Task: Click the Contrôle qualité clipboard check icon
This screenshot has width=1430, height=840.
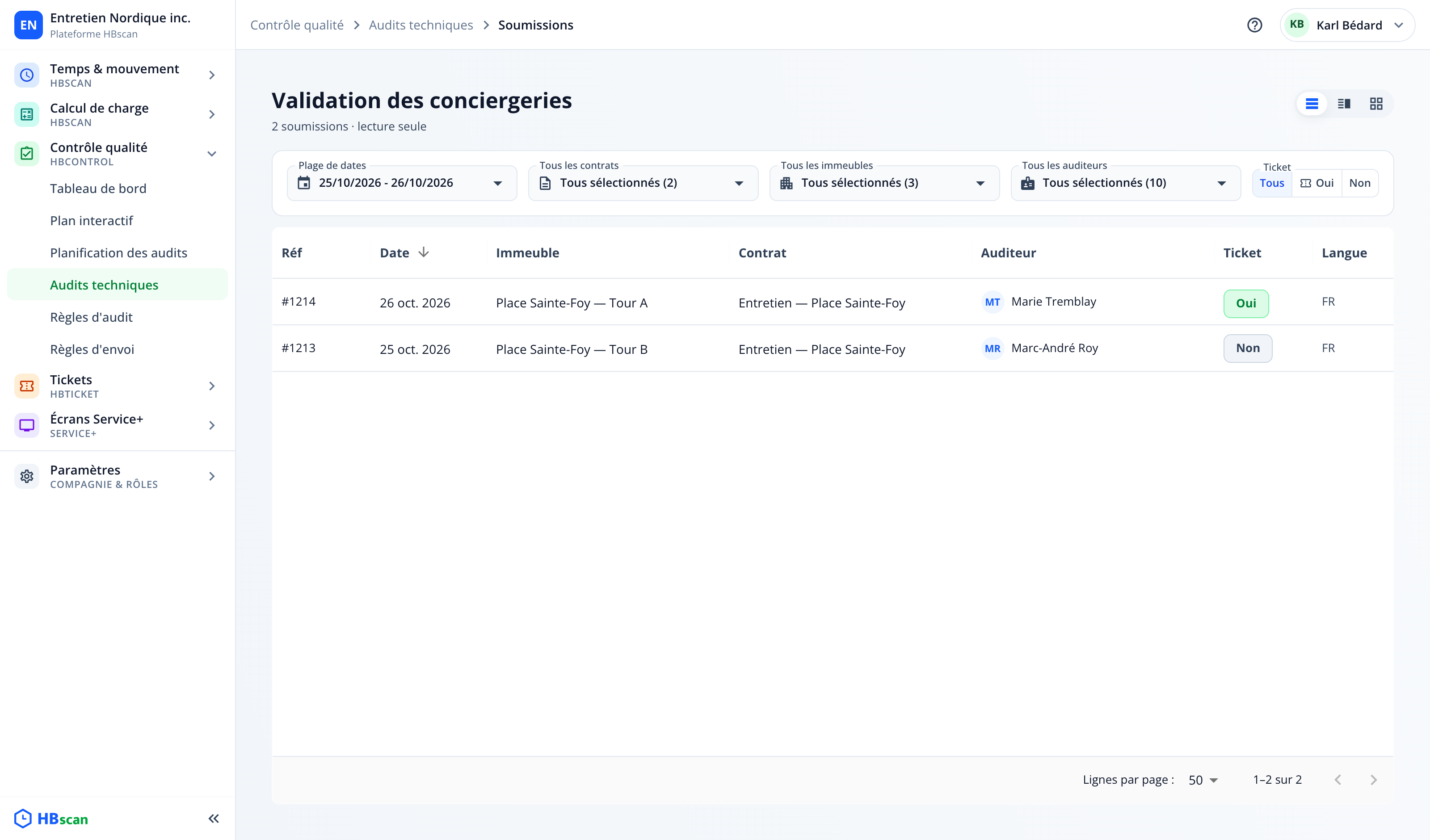Action: pos(27,153)
